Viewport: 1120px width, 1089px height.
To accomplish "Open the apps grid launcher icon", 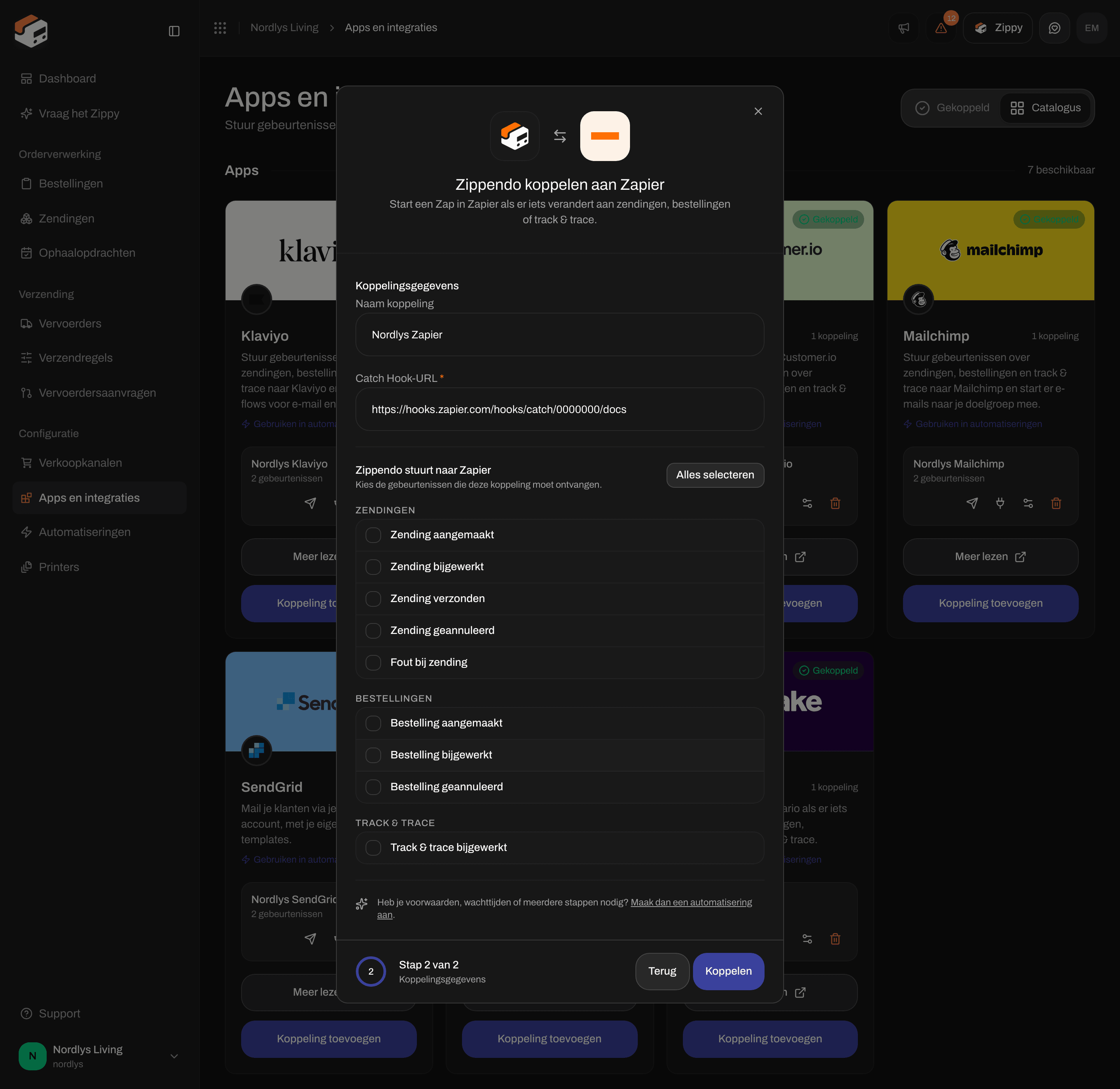I will [x=220, y=28].
